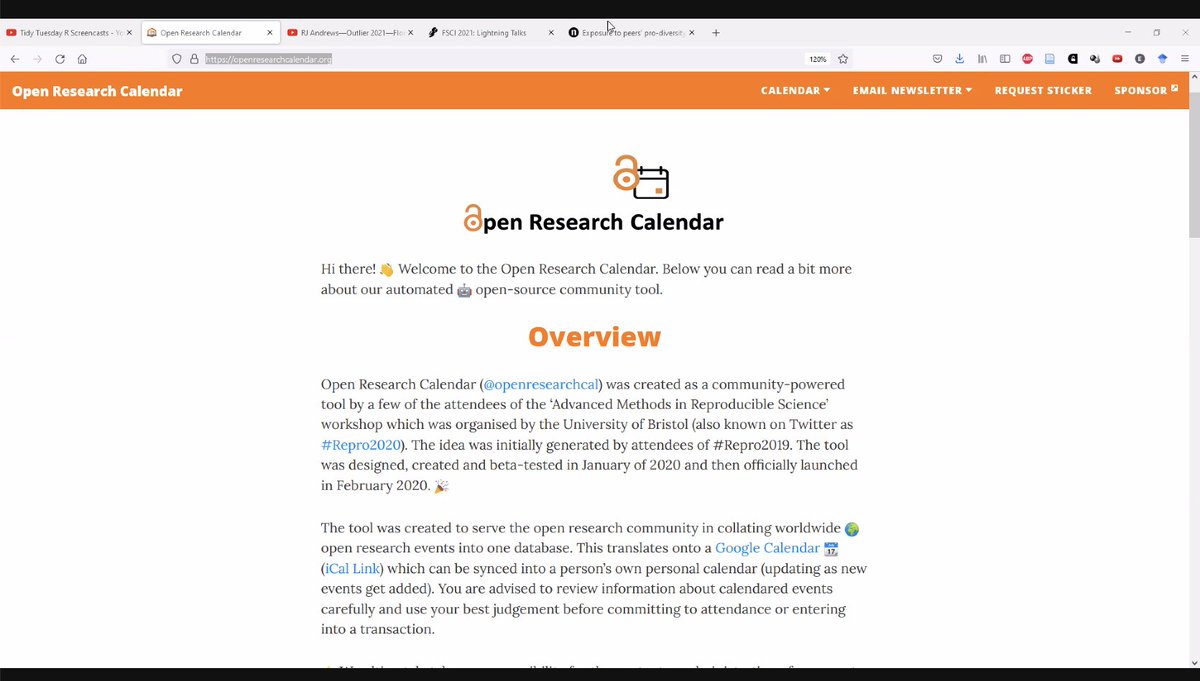
Task: Open the REQUEST STICKER page
Action: 1043,91
